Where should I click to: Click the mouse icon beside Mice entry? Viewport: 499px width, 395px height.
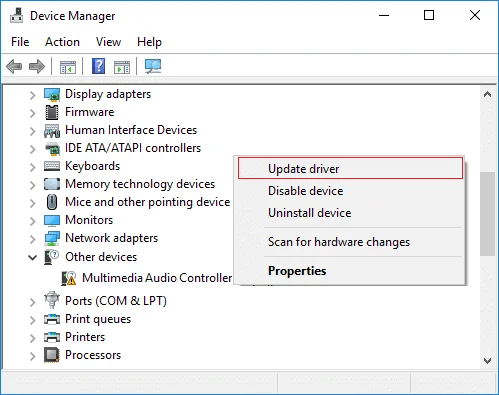pos(52,202)
